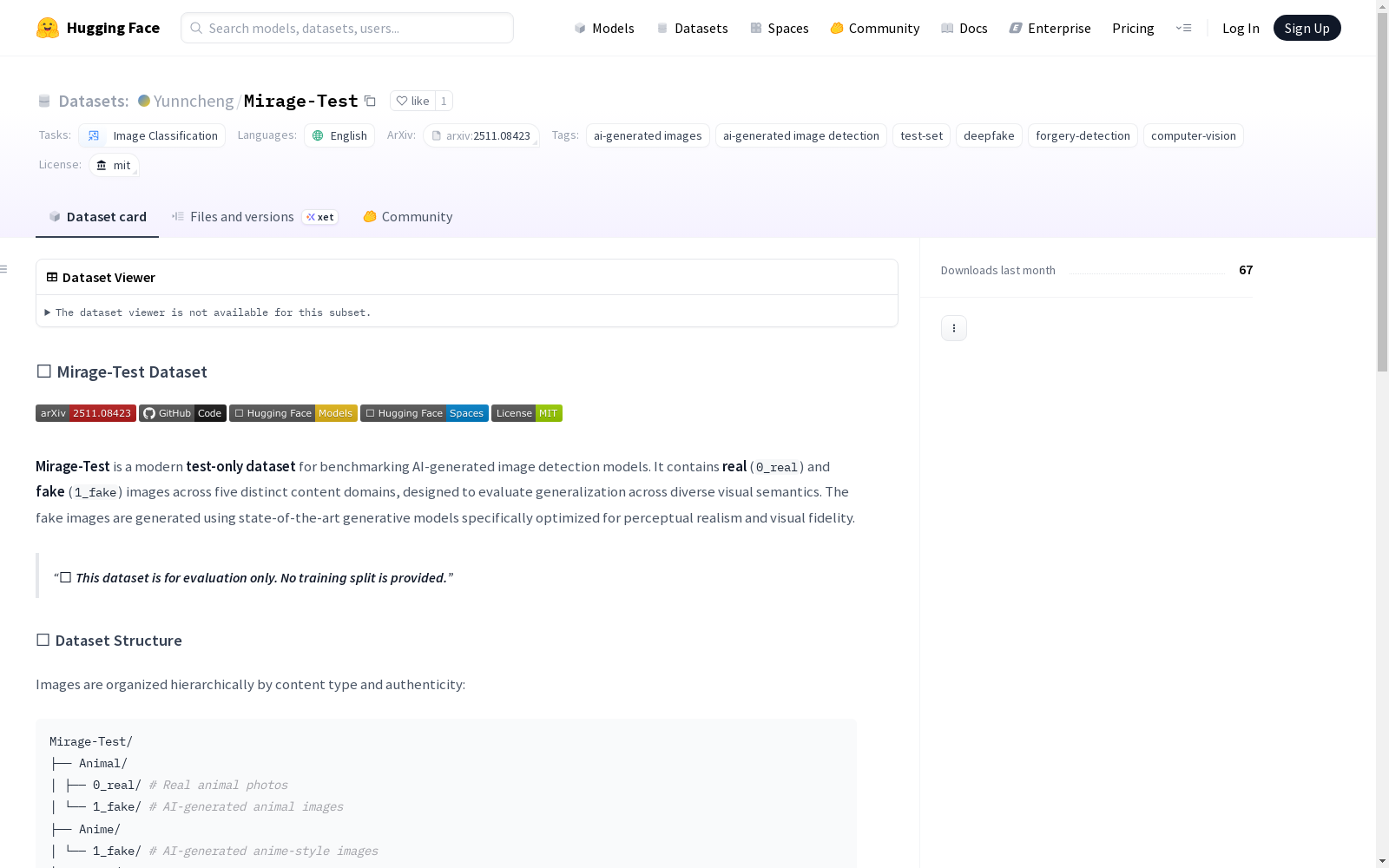Open the Enterprise navigation item
Viewport: 1389px width, 868px height.
1050,28
